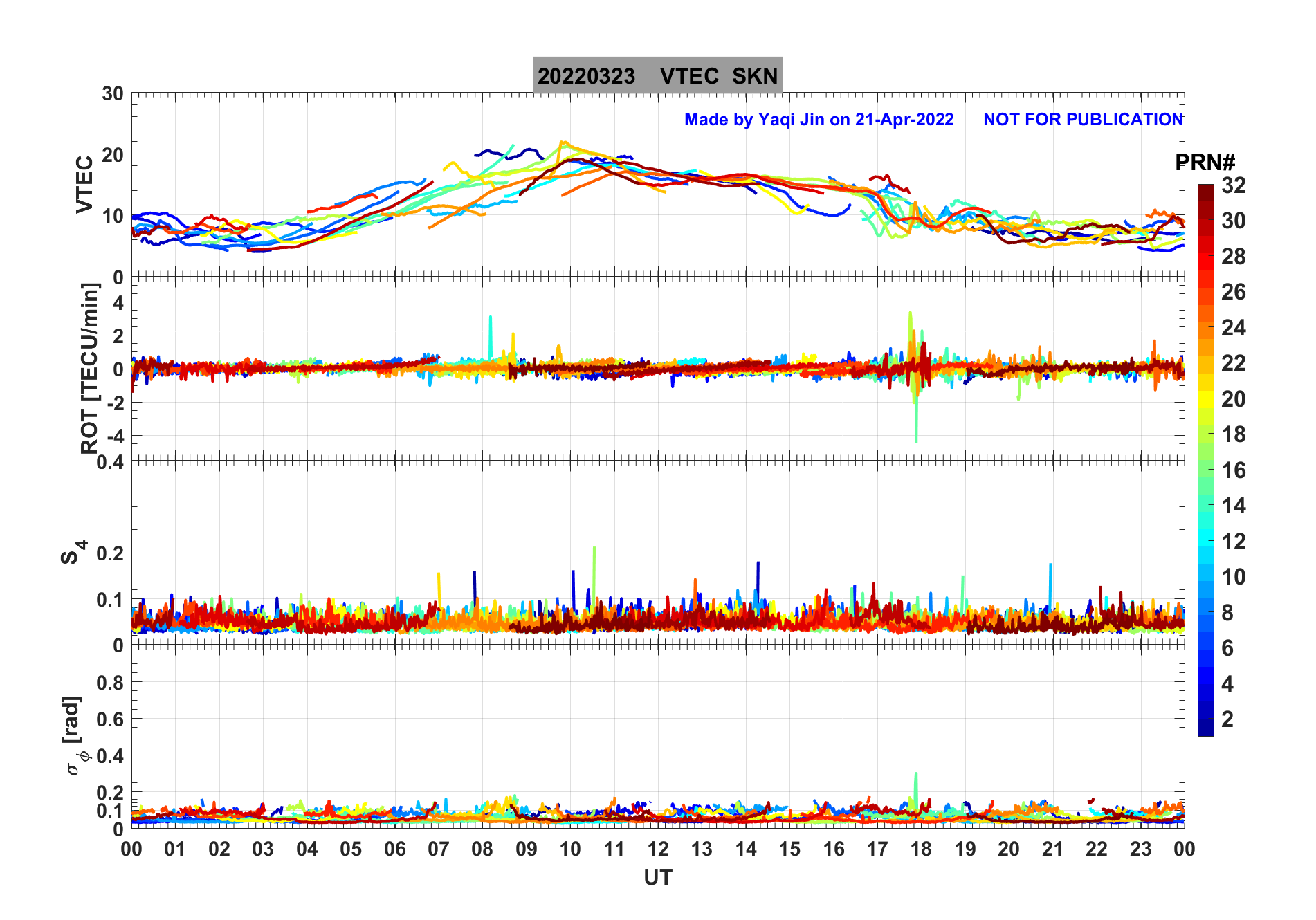
Task: Click the VTEC y-axis label
Action: (x=84, y=184)
